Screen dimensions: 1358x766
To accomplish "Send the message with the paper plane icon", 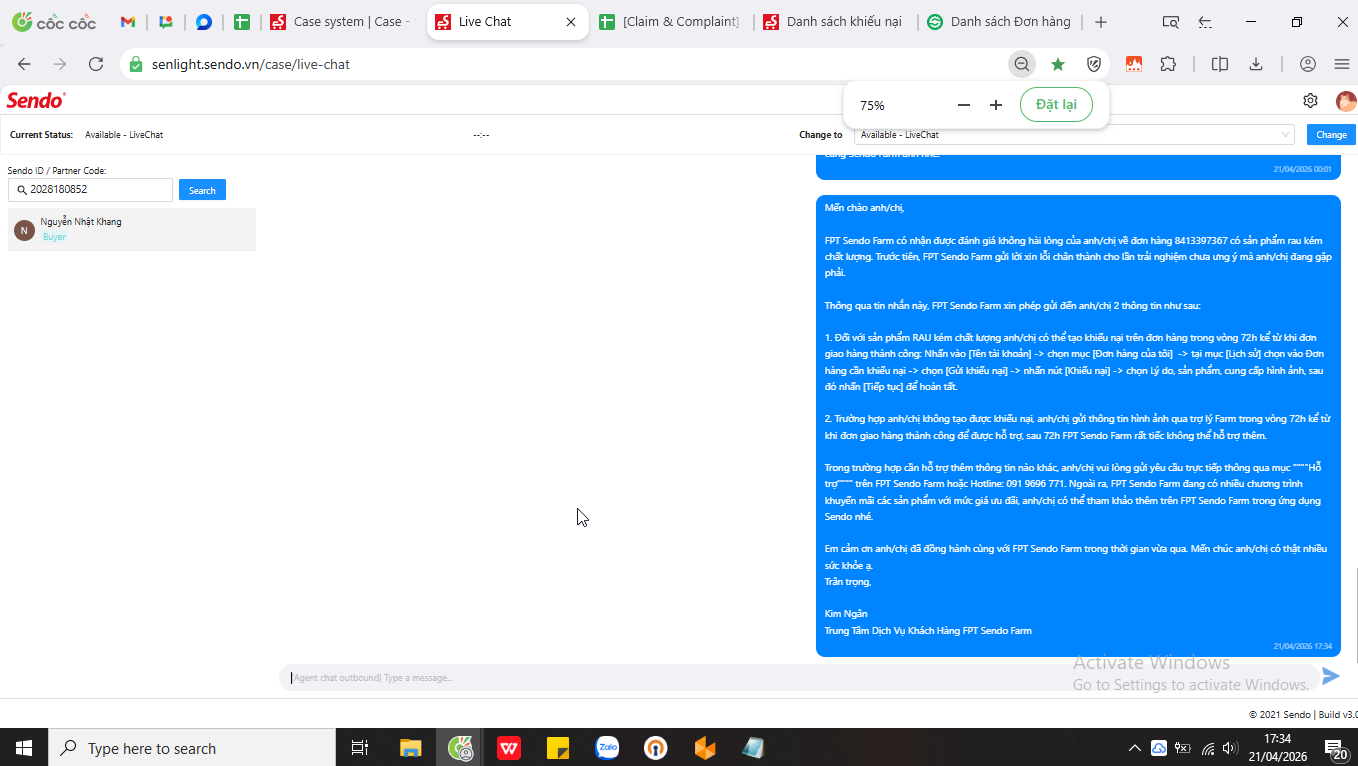I will [x=1331, y=676].
